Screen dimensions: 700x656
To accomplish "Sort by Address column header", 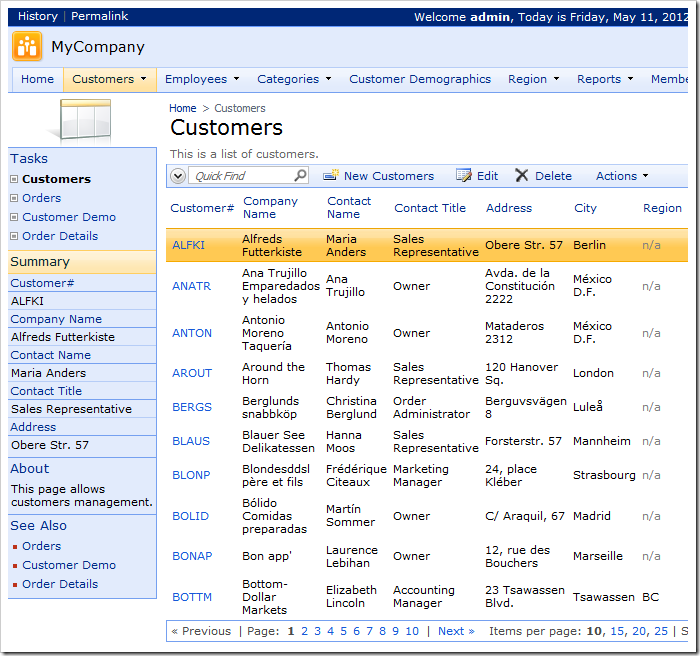I will click(x=509, y=208).
